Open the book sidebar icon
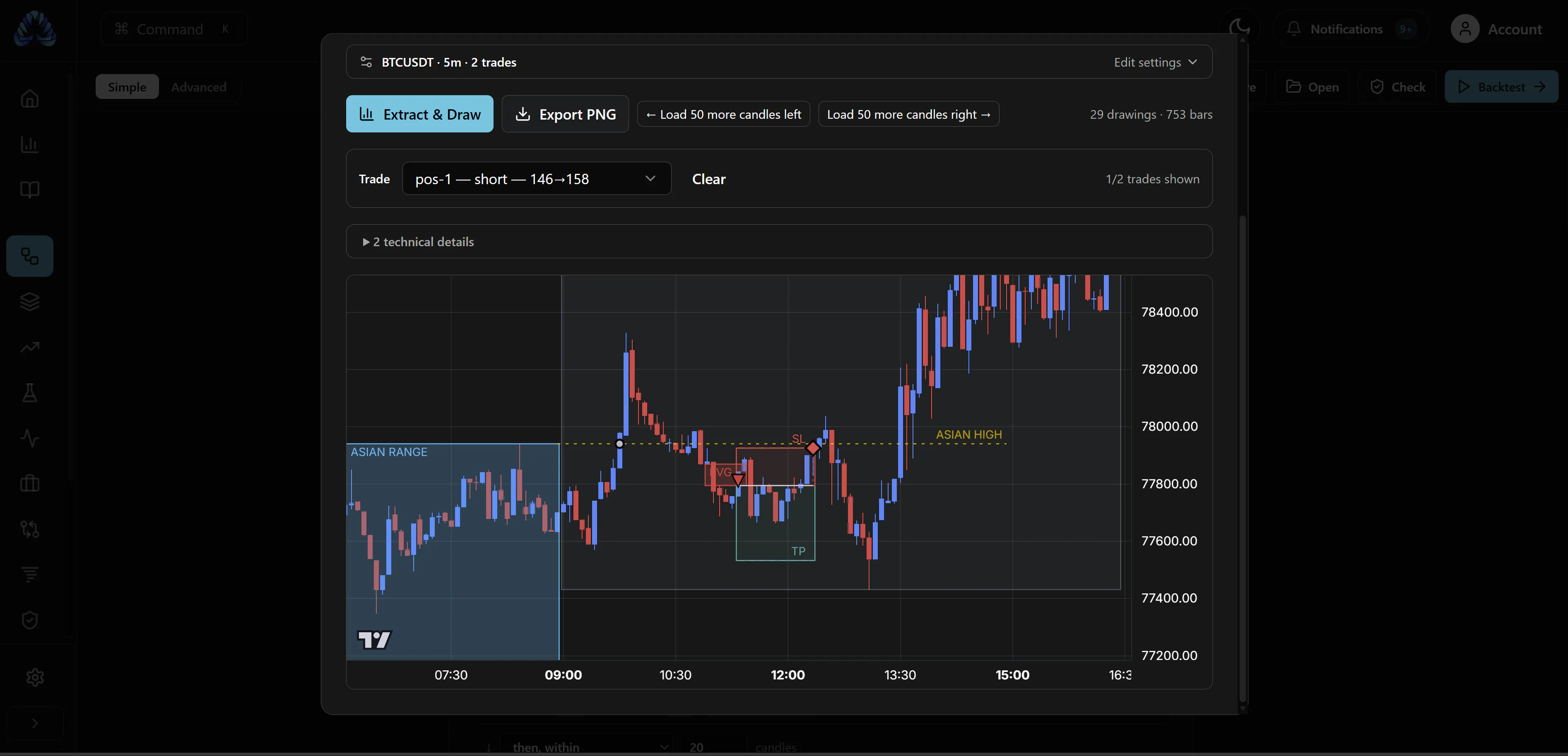The height and width of the screenshot is (756, 1568). click(x=30, y=190)
